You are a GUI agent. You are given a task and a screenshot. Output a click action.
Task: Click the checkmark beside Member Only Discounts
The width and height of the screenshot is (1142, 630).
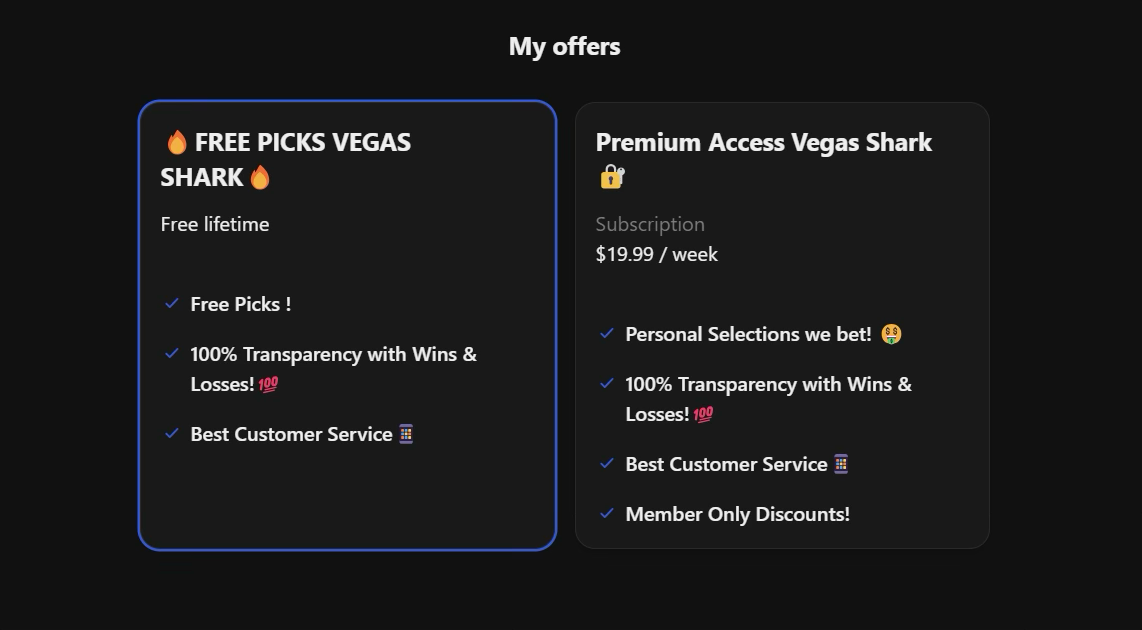606,513
